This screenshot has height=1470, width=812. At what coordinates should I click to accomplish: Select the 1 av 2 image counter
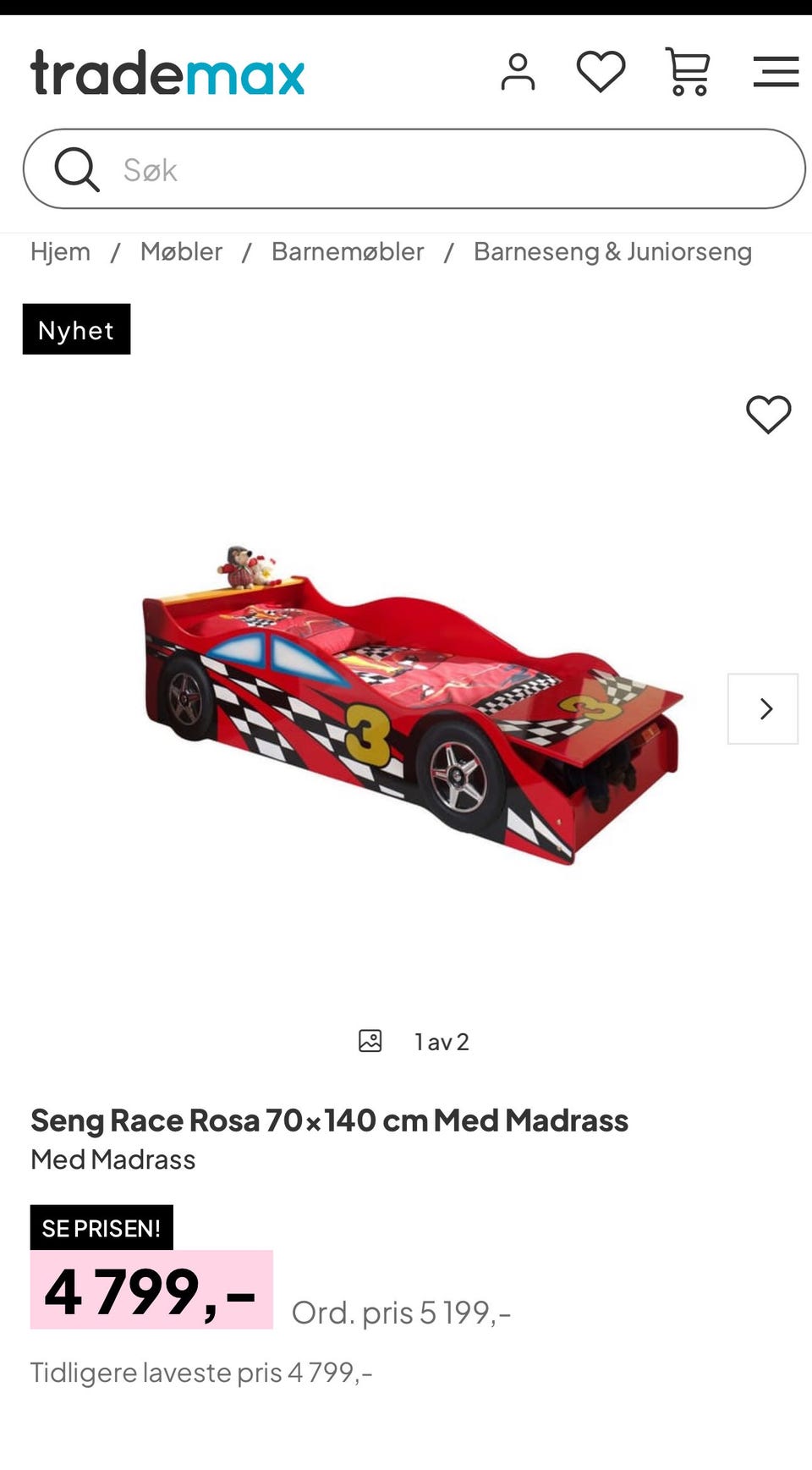[x=442, y=1042]
